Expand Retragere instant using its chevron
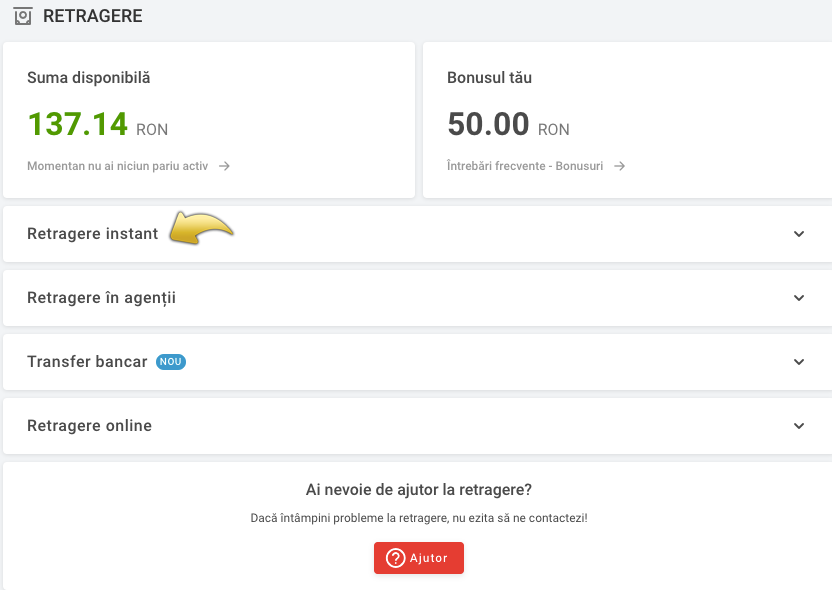 [799, 234]
